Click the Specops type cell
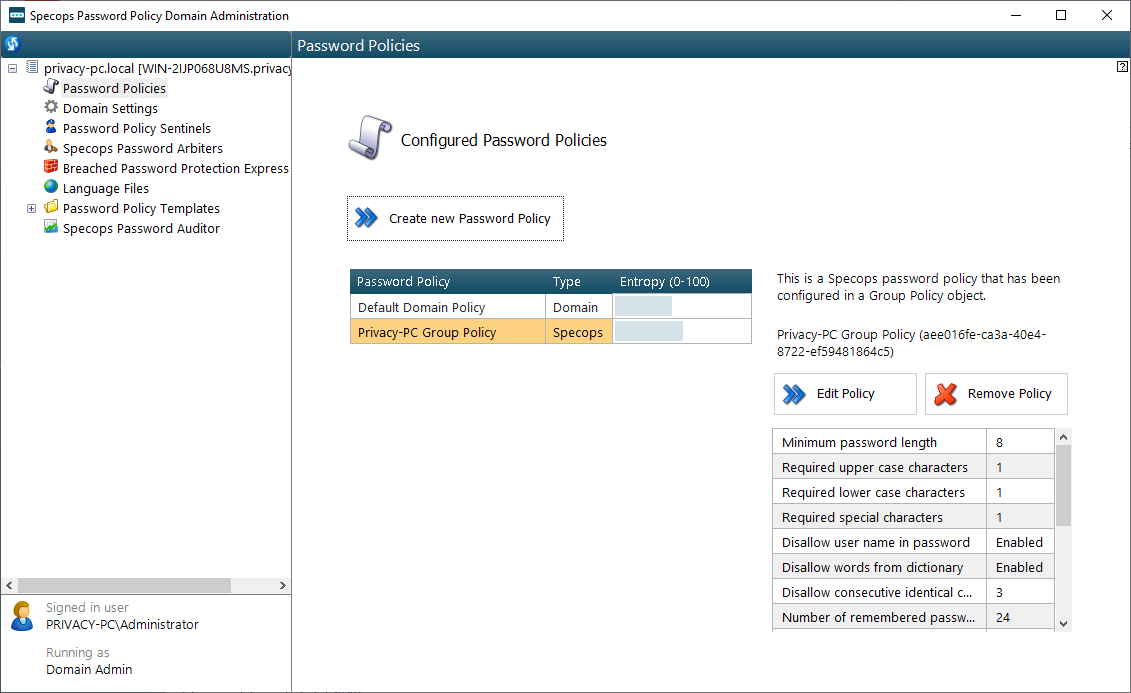 [579, 332]
